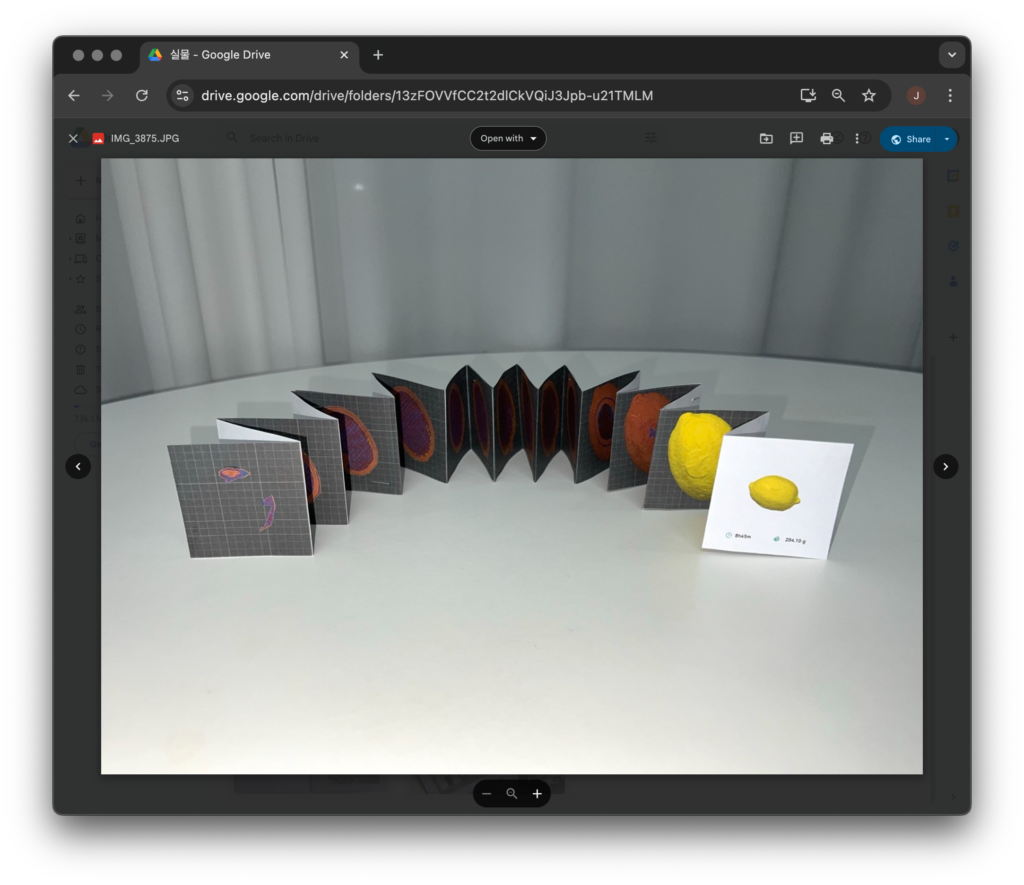1024x885 pixels.
Task: Zoom out with the minus button
Action: [x=487, y=794]
